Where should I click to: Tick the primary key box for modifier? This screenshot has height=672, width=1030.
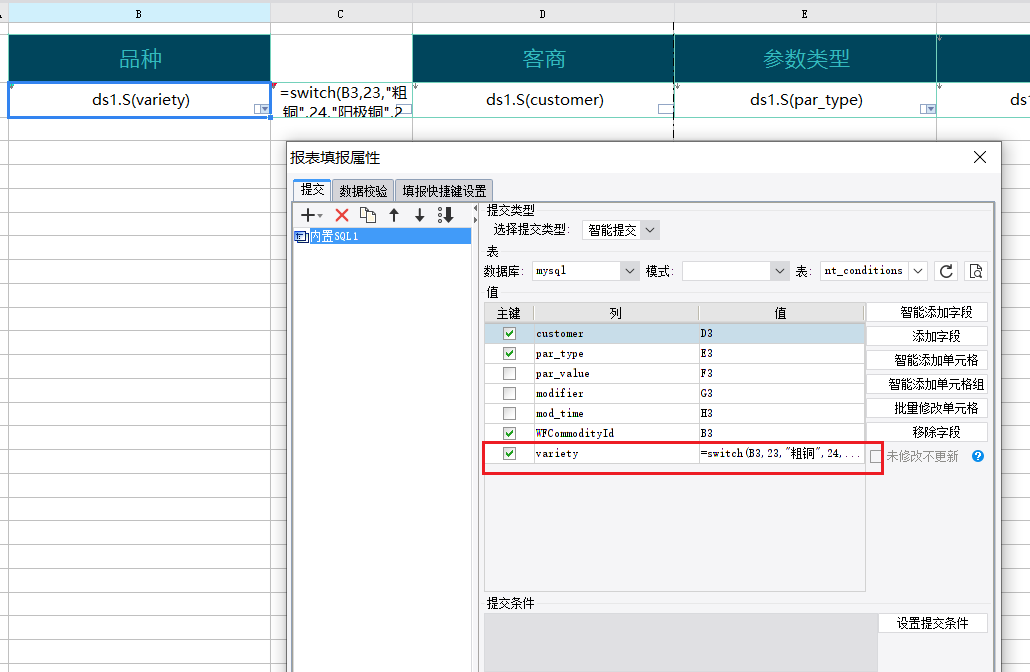[510, 394]
